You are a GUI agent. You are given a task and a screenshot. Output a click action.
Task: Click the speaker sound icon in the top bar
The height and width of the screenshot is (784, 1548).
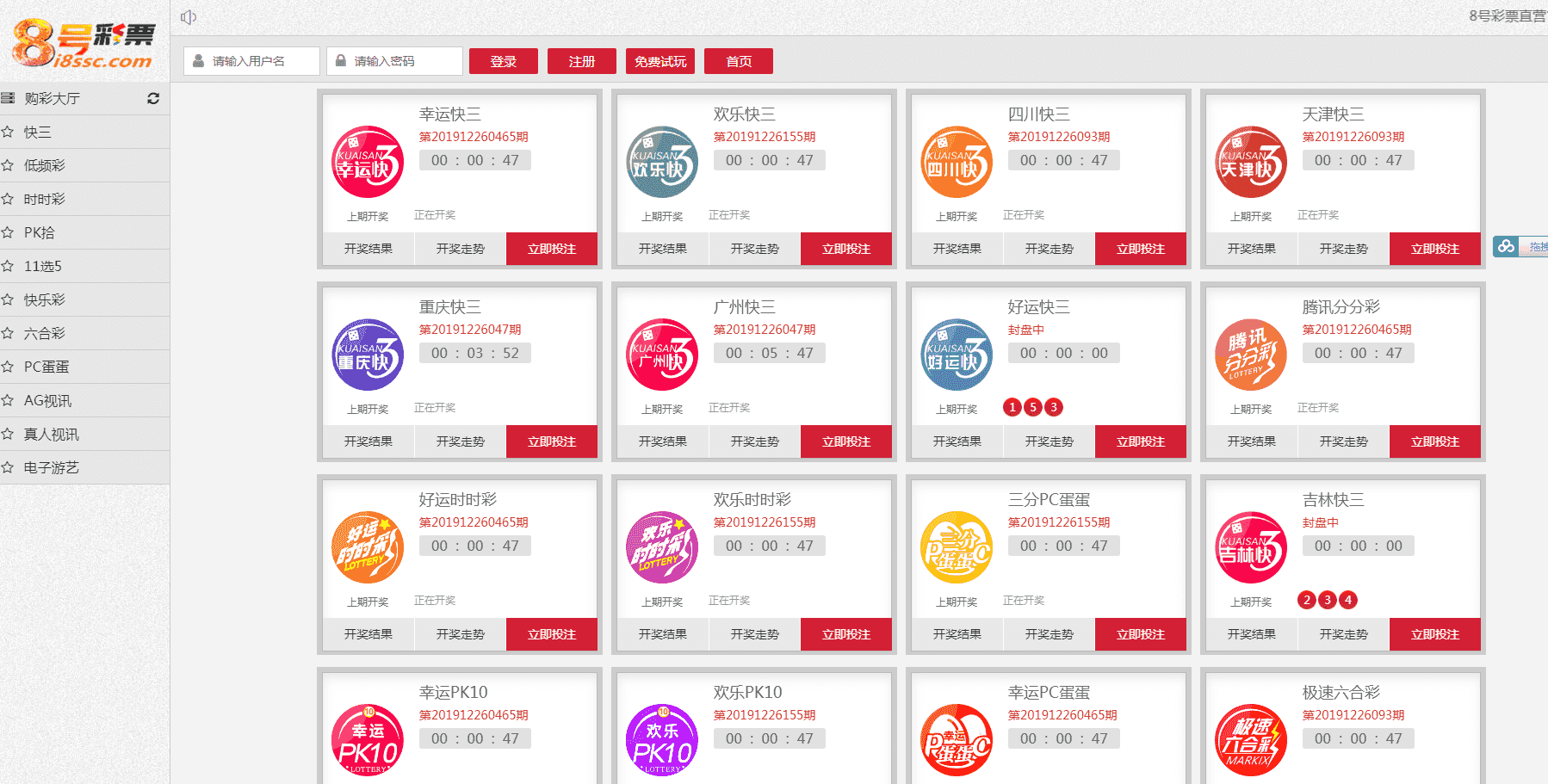click(x=189, y=17)
